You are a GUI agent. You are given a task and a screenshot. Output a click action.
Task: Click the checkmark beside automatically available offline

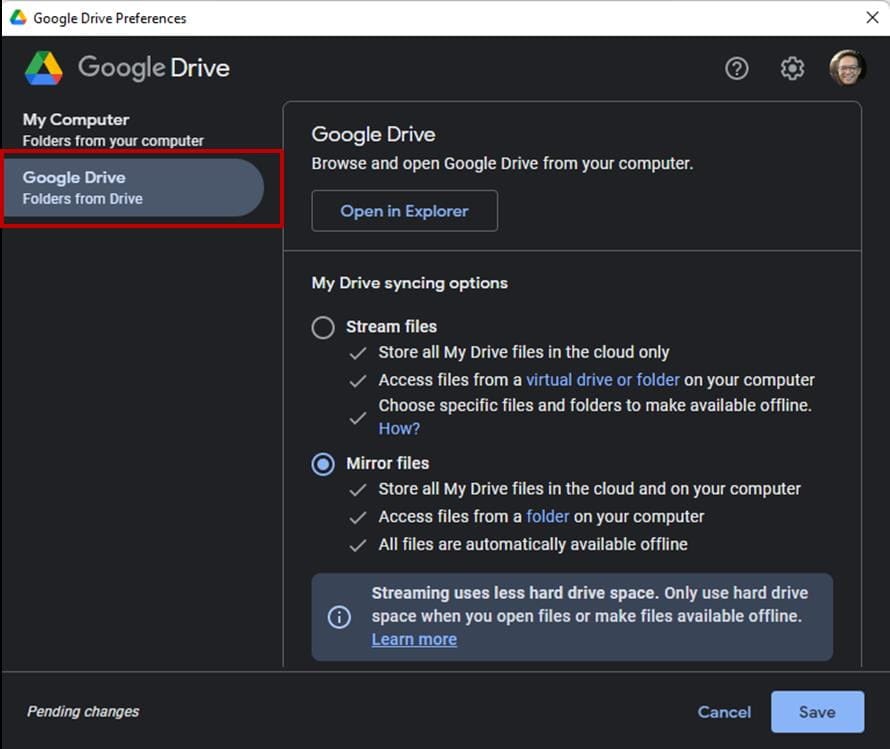pyautogui.click(x=357, y=545)
